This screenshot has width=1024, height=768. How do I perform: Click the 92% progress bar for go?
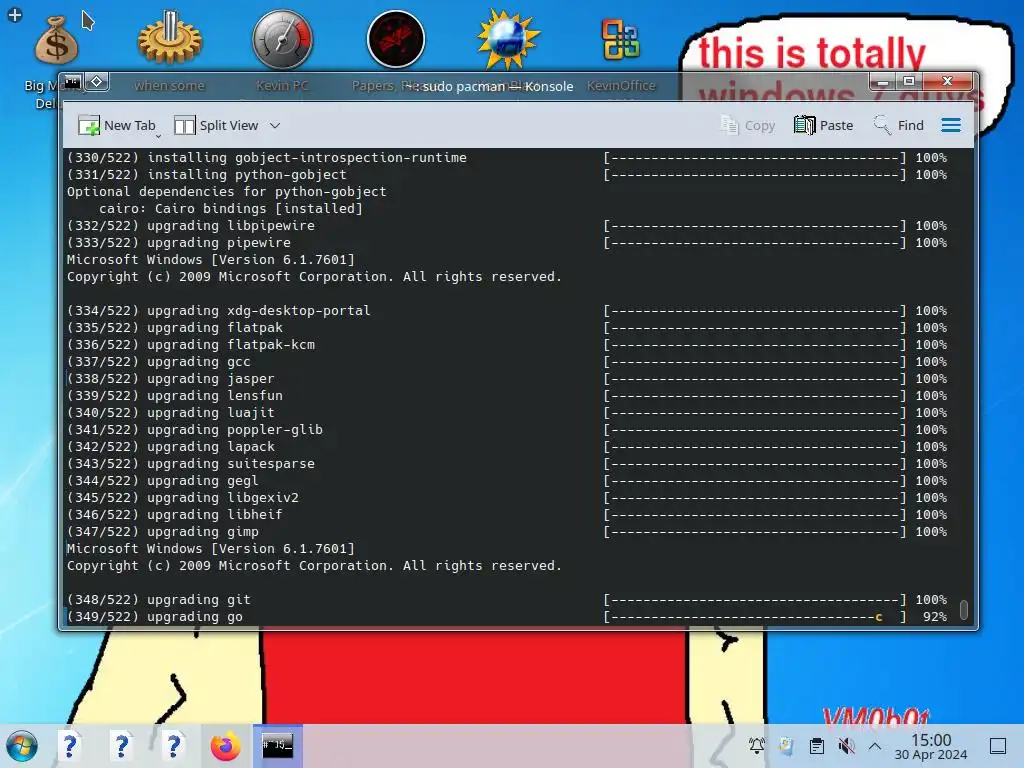pyautogui.click(x=755, y=616)
